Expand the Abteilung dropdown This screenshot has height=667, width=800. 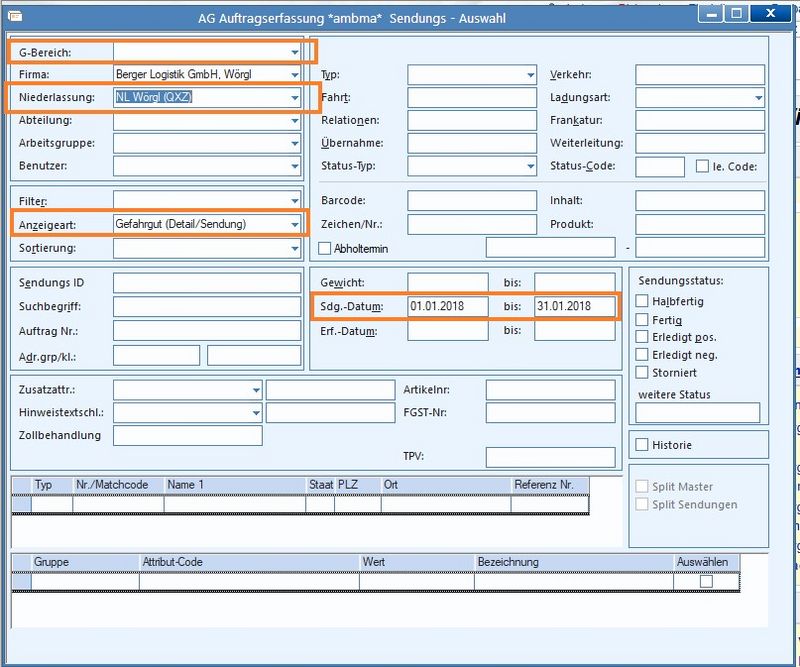point(295,120)
